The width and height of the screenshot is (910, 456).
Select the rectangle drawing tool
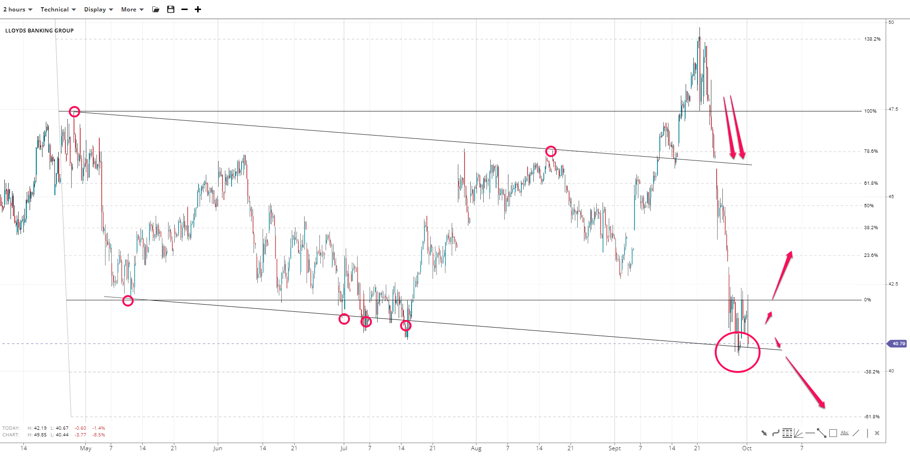click(833, 433)
